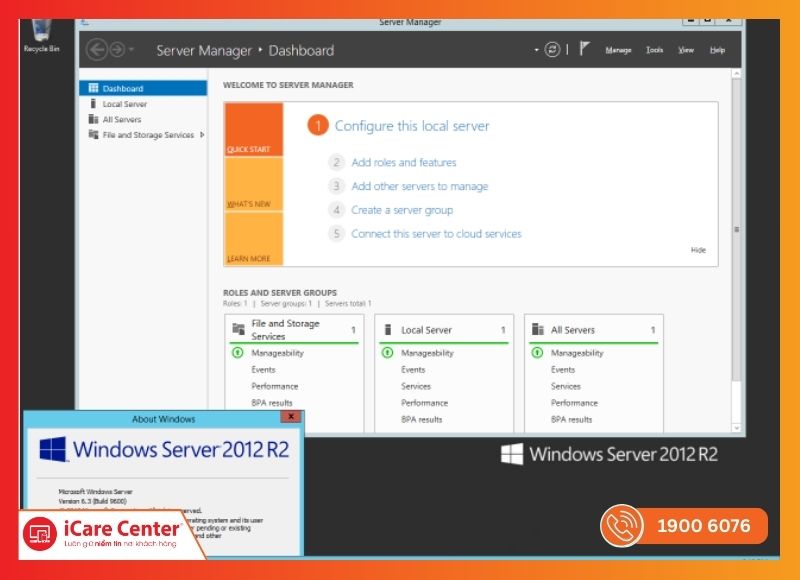
Task: Click the scrollbar down arrow in dashboard
Action: coord(736,427)
